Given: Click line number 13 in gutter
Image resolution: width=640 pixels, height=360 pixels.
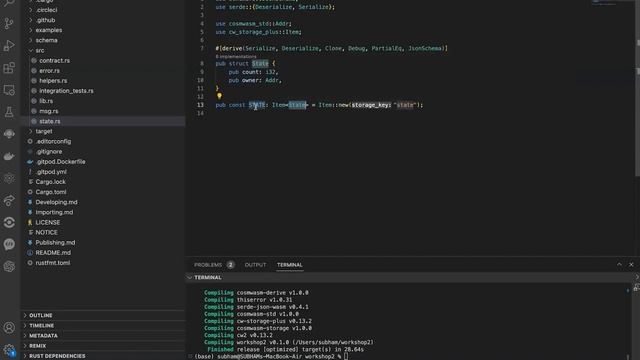Looking at the screenshot, I should [x=200, y=105].
